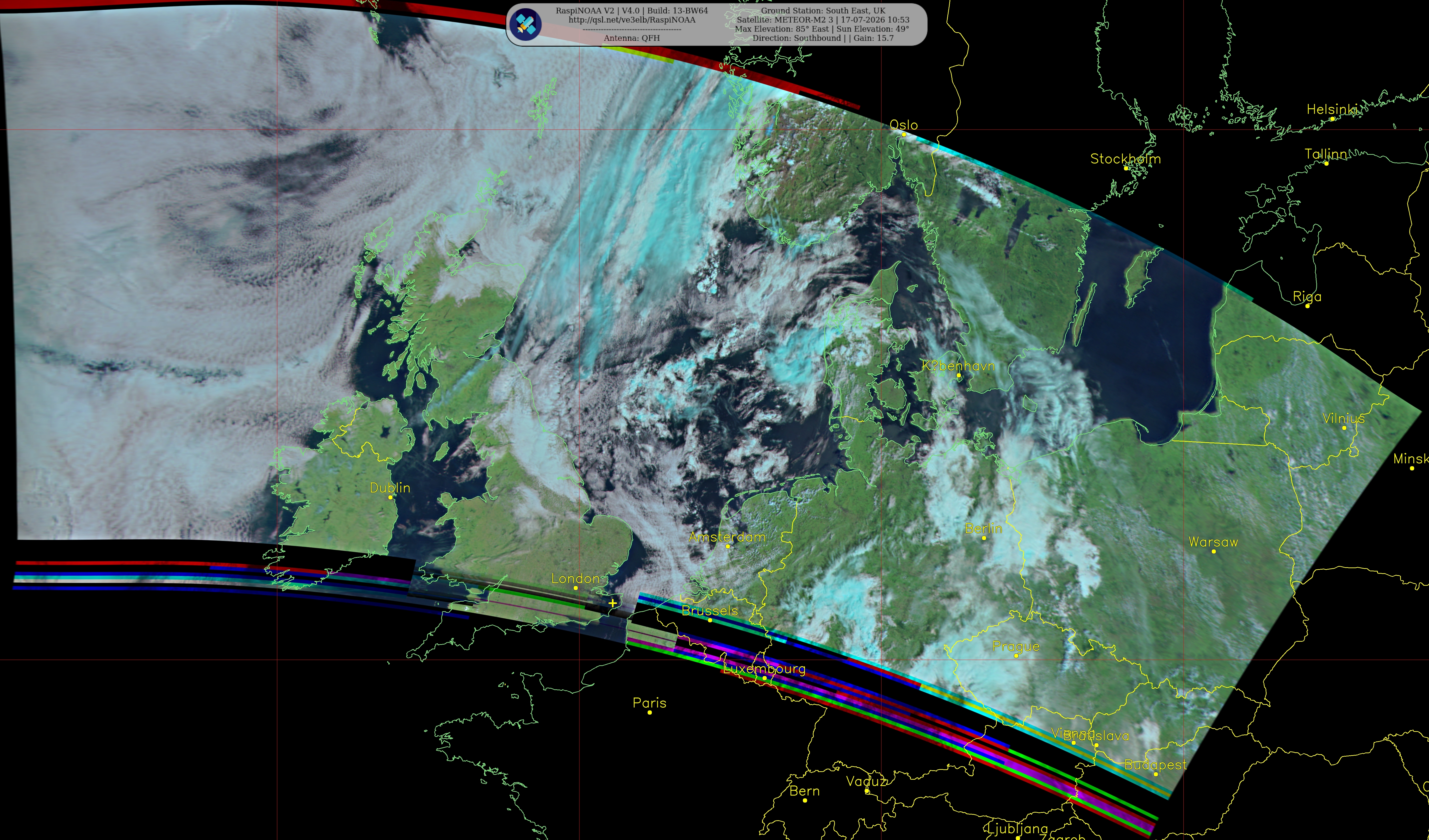Click the Paris city label

649,703
